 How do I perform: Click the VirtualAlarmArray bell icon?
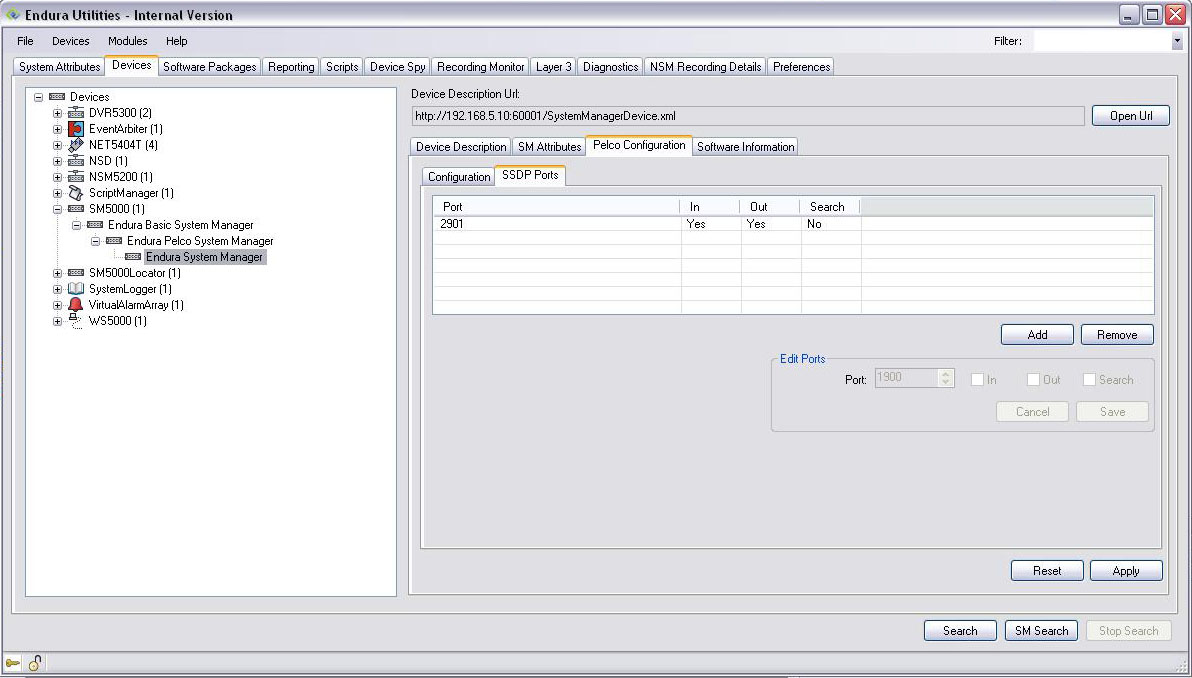76,305
